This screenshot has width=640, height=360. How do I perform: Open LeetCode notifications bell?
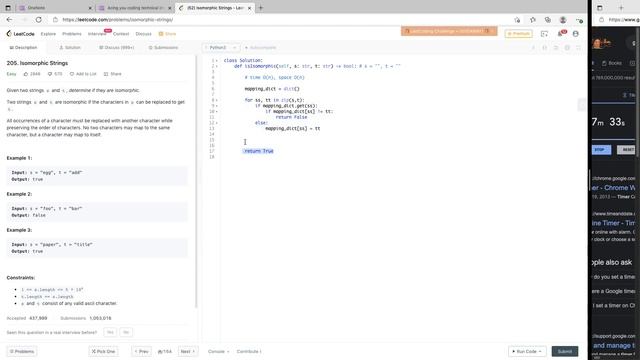560,34
